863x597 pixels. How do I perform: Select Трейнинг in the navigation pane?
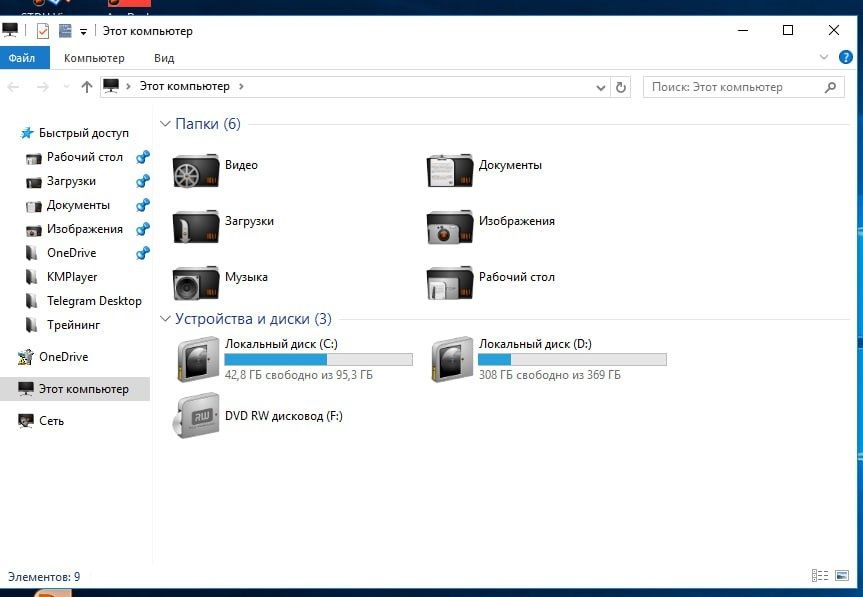tap(73, 325)
